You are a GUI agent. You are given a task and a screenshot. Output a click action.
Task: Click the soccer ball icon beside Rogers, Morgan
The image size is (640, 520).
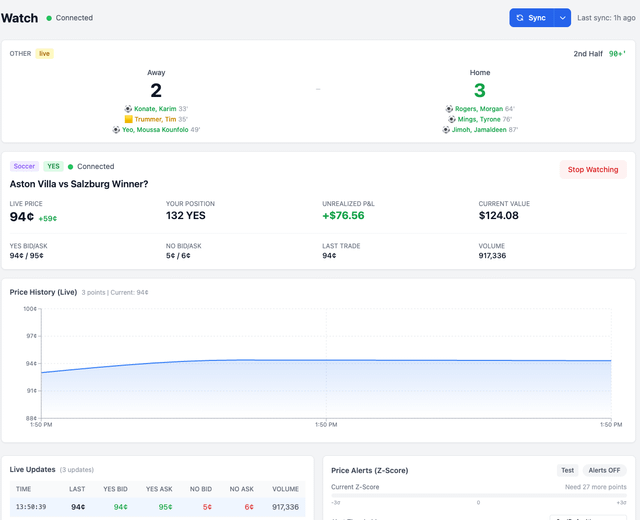click(449, 108)
